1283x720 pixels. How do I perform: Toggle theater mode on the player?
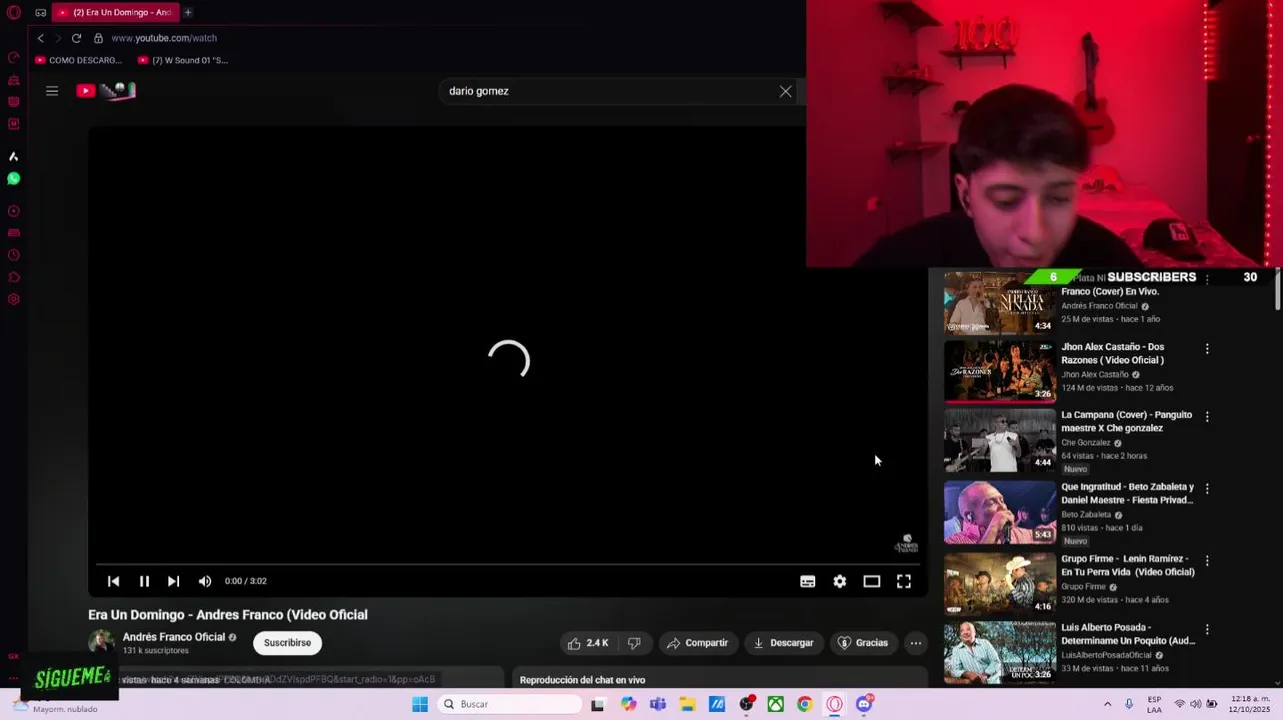[871, 581]
